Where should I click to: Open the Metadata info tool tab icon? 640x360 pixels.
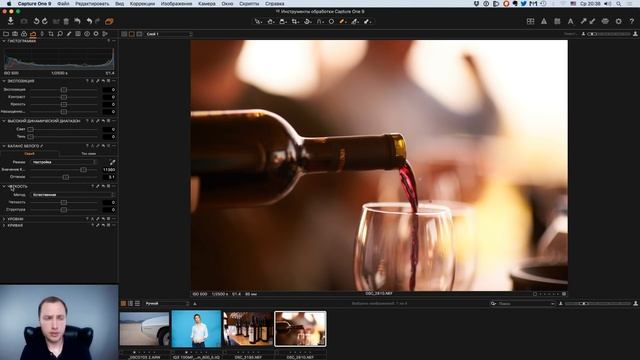[x=87, y=34]
